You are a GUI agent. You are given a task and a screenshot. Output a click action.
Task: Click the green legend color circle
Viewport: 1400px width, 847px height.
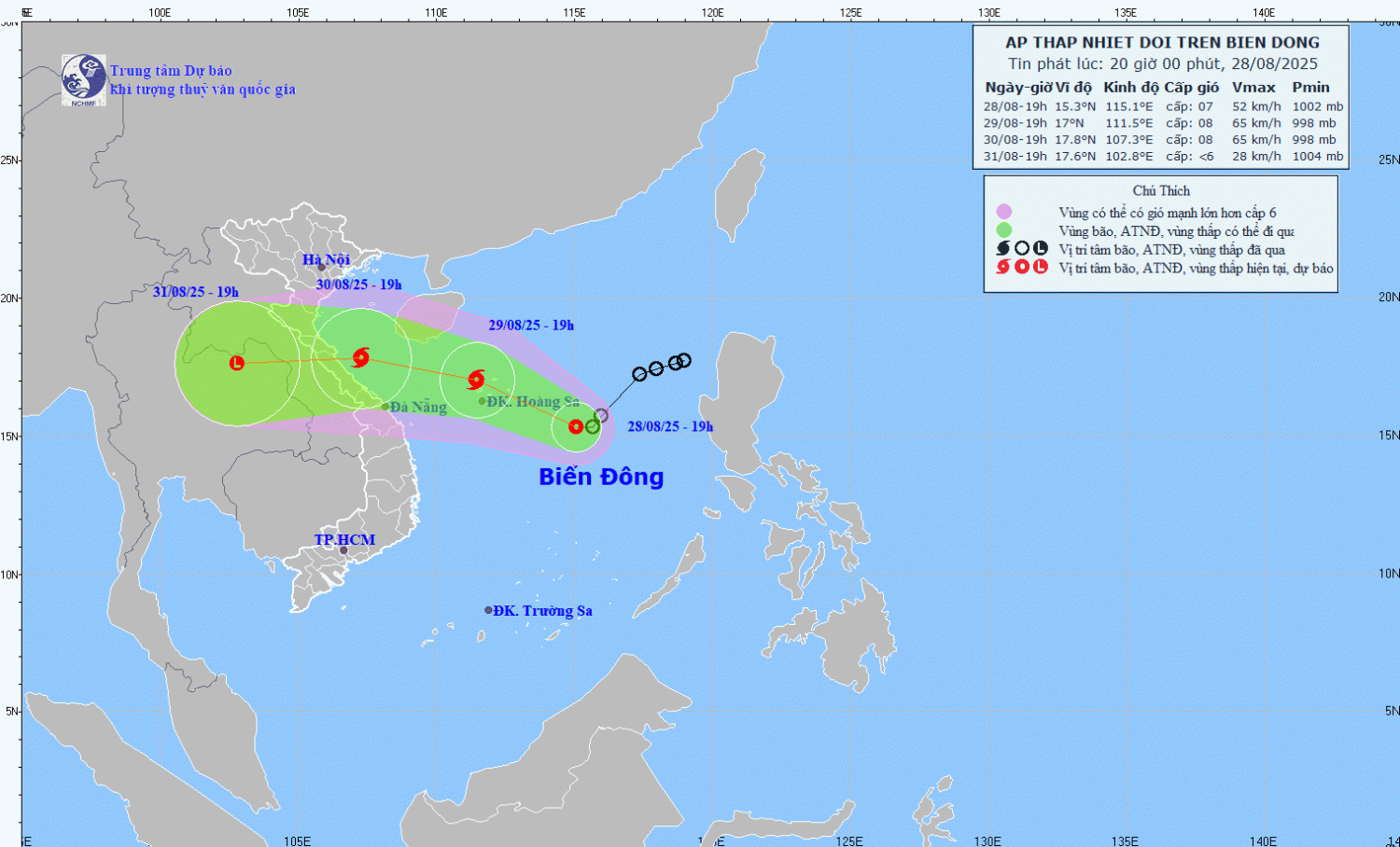point(1003,230)
